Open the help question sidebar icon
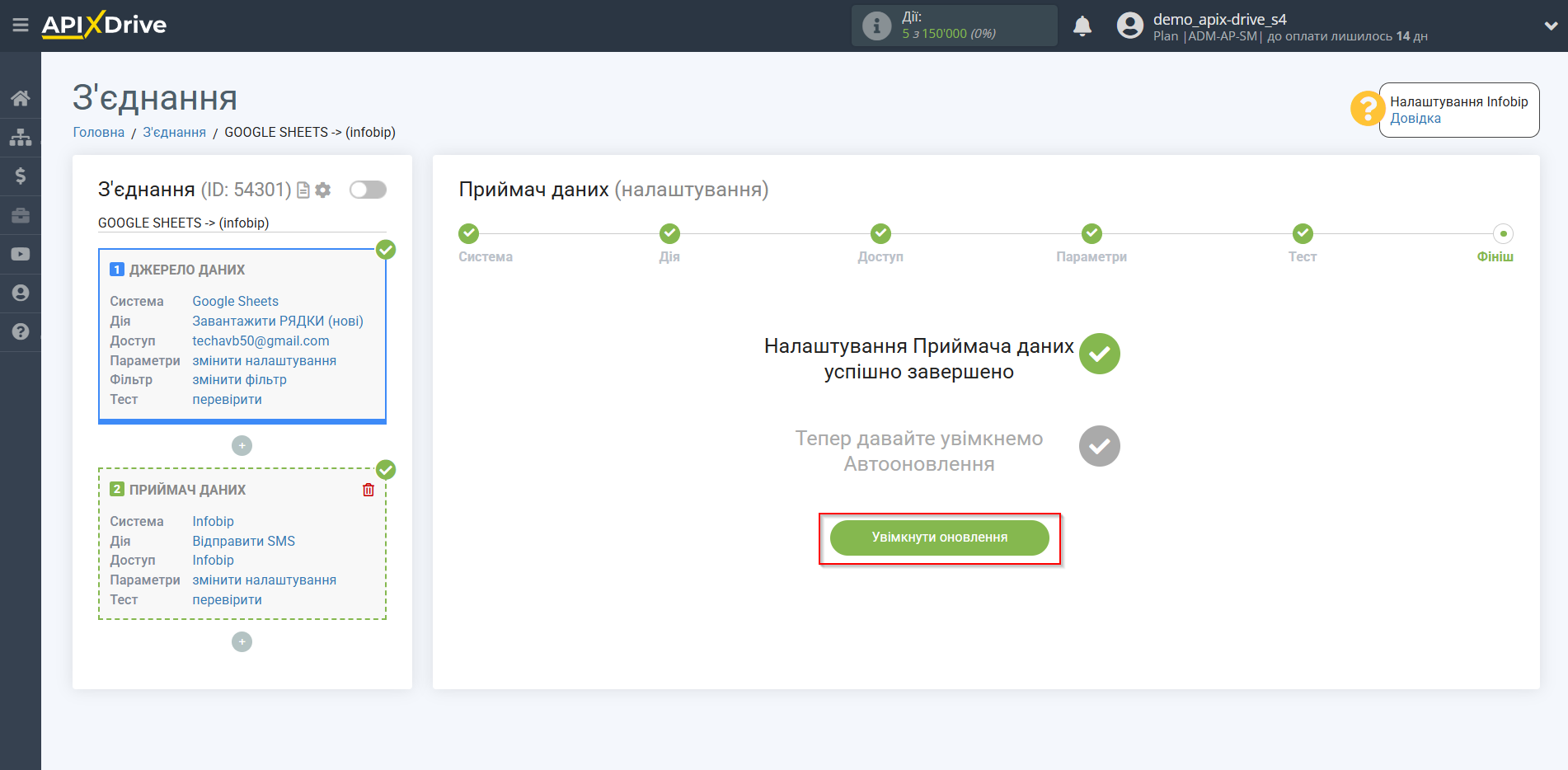 (21, 331)
